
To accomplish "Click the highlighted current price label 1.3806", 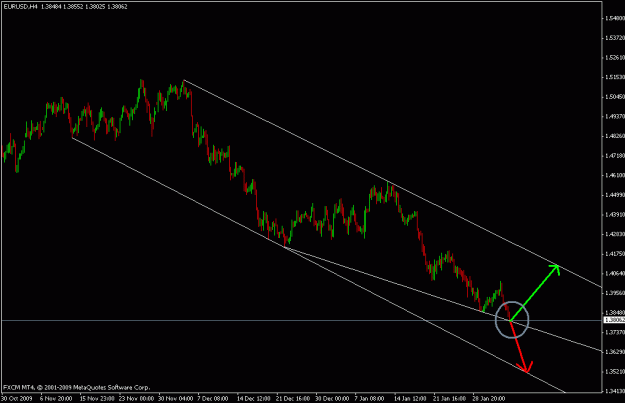I will coord(614,320).
